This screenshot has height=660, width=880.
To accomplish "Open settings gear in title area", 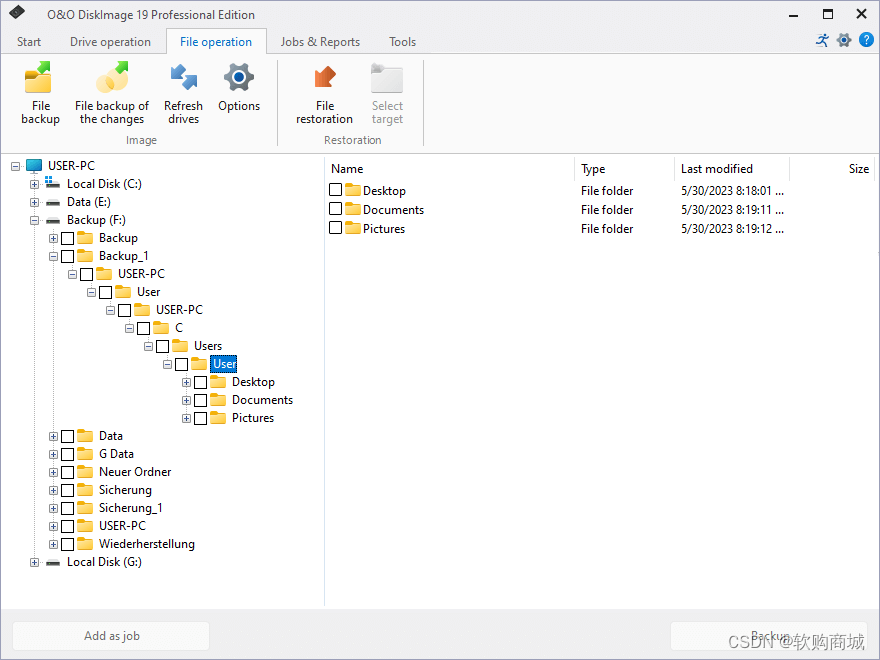I will [844, 40].
